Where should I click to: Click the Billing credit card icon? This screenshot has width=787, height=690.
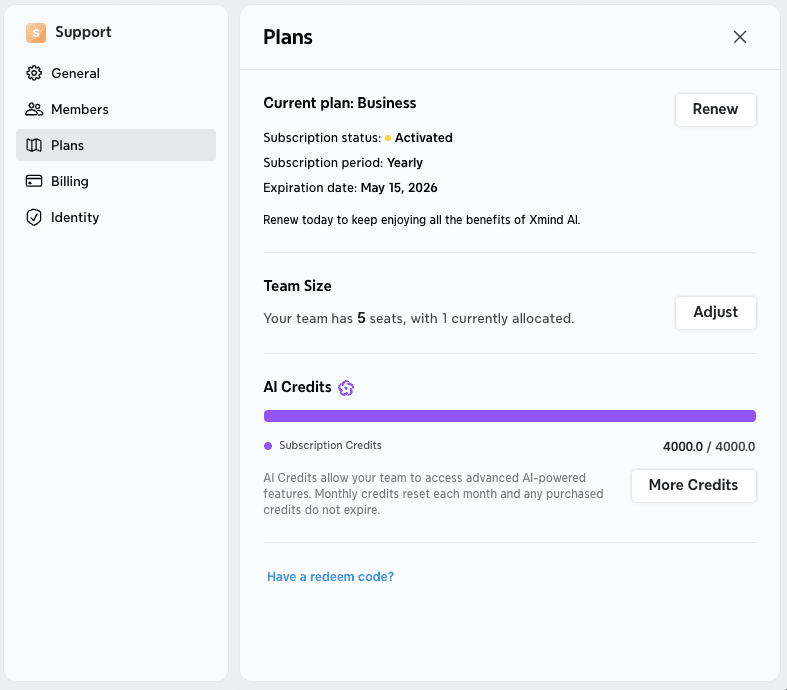(x=34, y=181)
